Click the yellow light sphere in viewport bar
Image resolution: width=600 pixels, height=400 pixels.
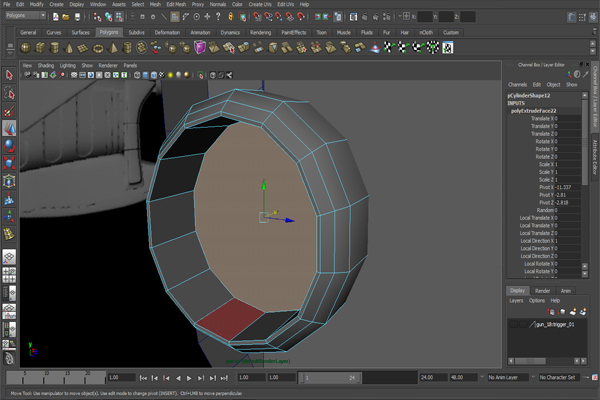(170, 75)
